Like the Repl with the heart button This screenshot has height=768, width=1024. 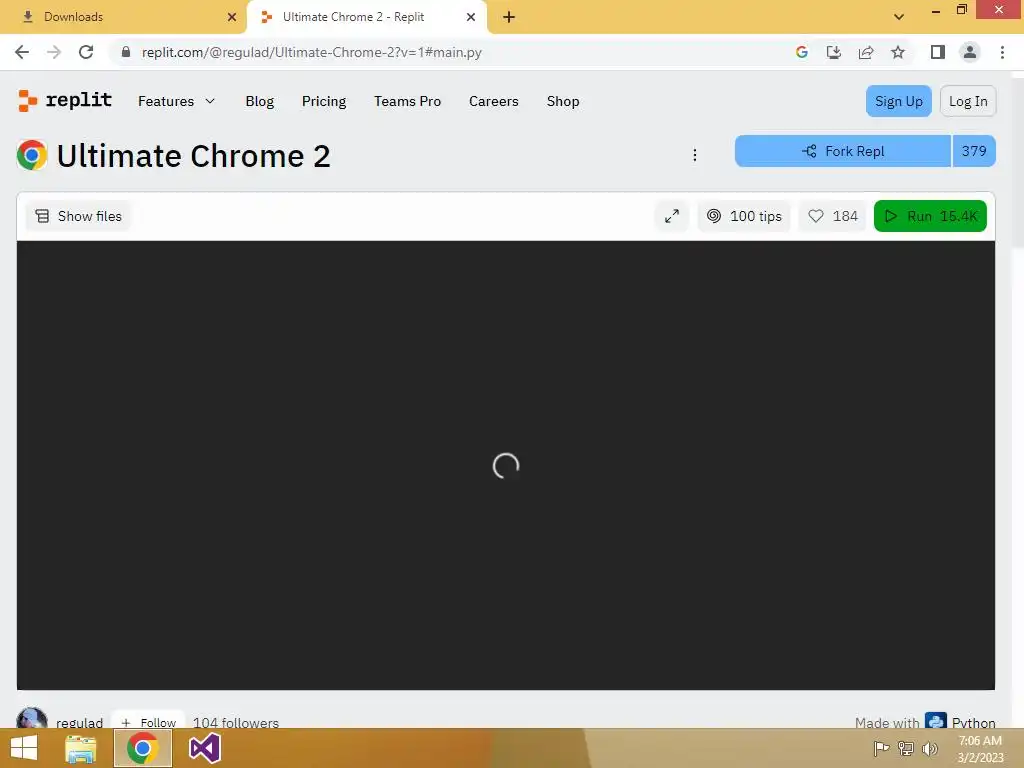(x=833, y=216)
